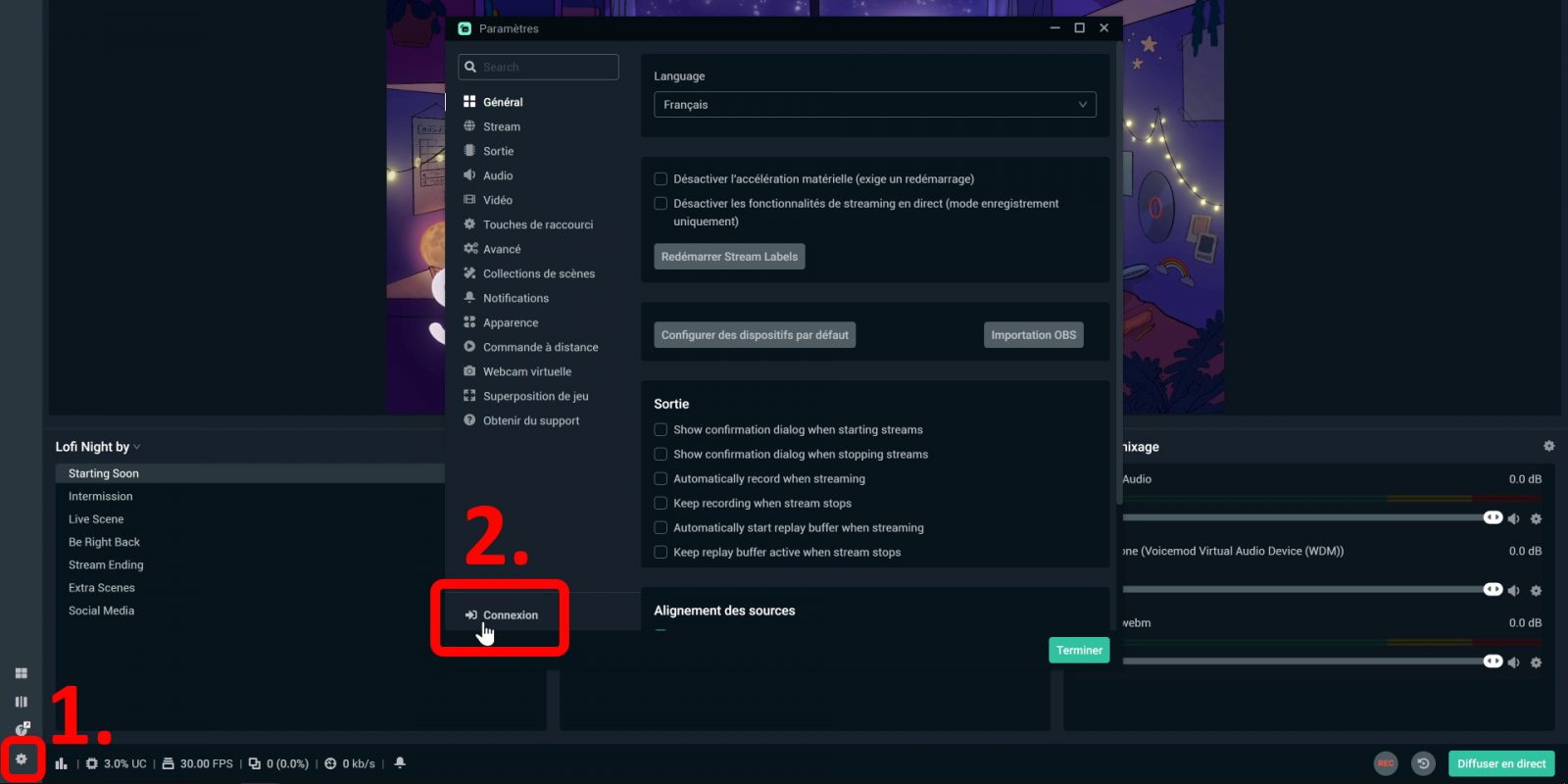Viewport: 1568px width, 784px height.
Task: Toggle Keep replay buffer active checkbox
Action: click(661, 553)
